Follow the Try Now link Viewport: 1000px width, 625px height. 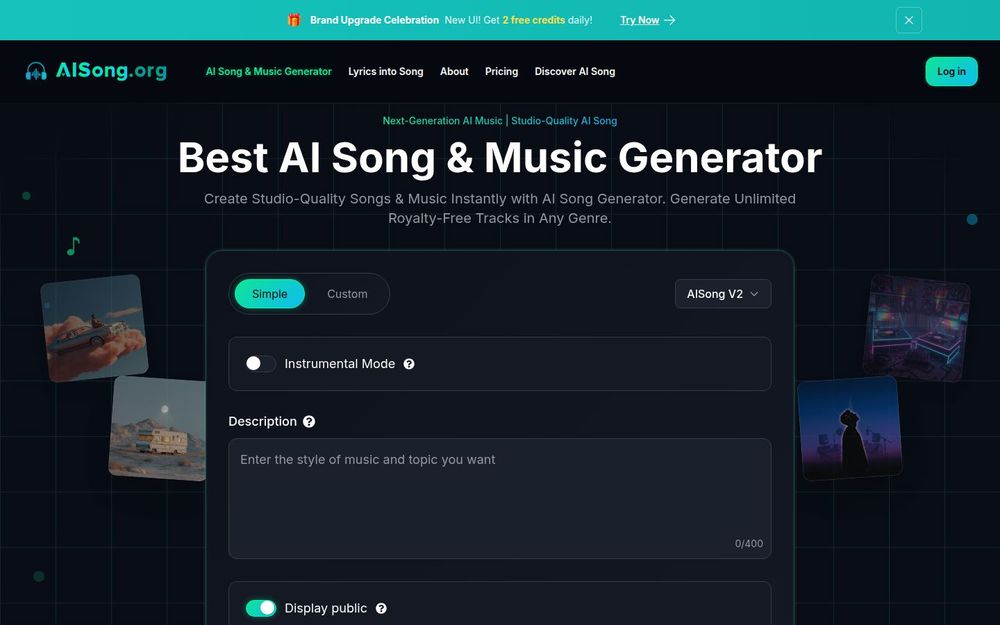[640, 20]
